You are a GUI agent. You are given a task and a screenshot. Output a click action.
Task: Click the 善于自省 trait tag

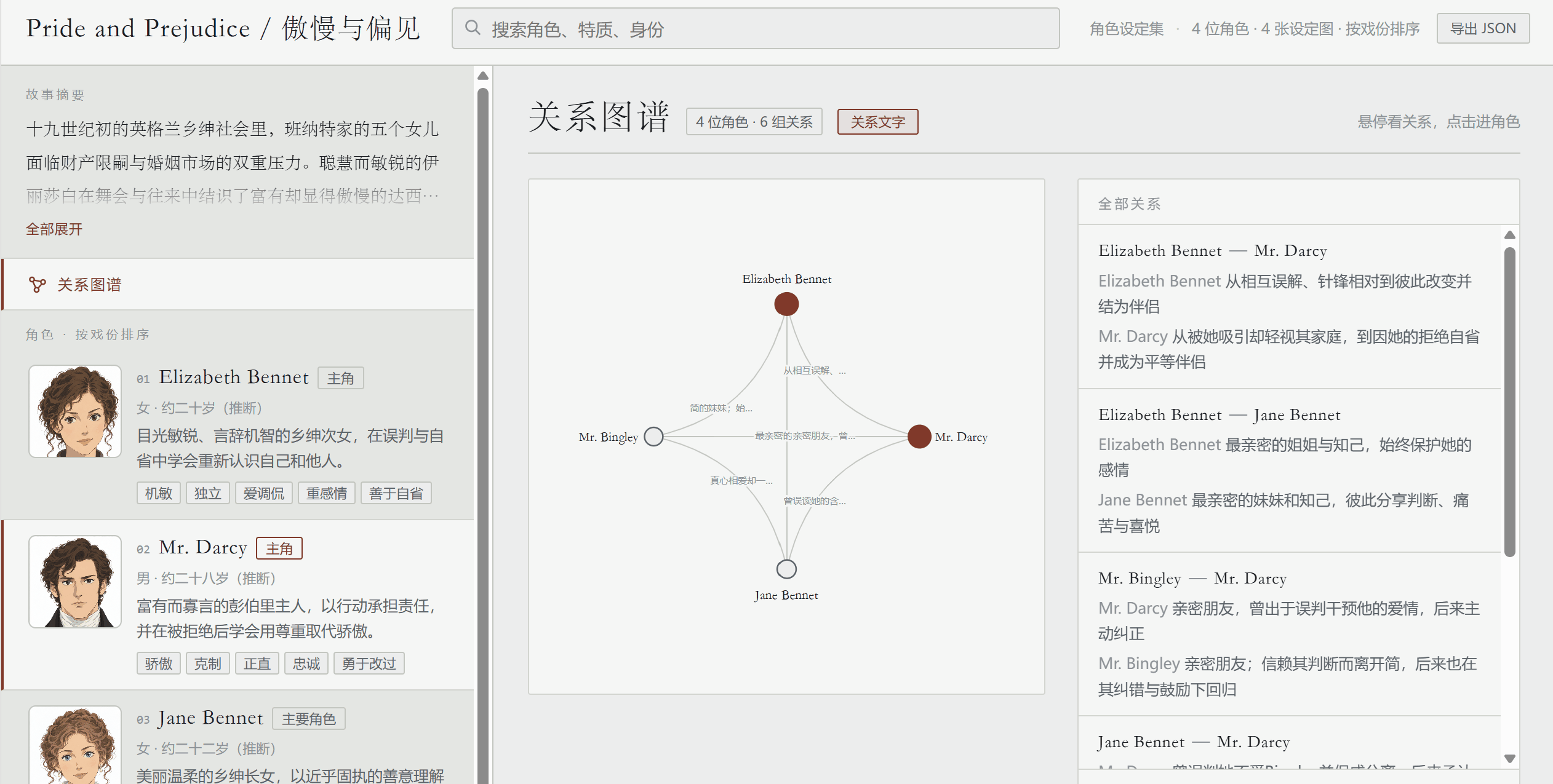click(396, 493)
